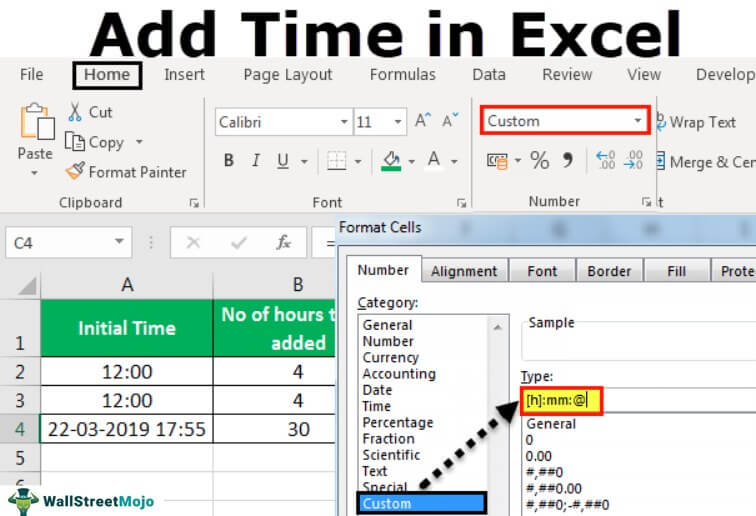756x516 pixels.
Task: Select cell B4 containing 30
Action: [x=274, y=429]
